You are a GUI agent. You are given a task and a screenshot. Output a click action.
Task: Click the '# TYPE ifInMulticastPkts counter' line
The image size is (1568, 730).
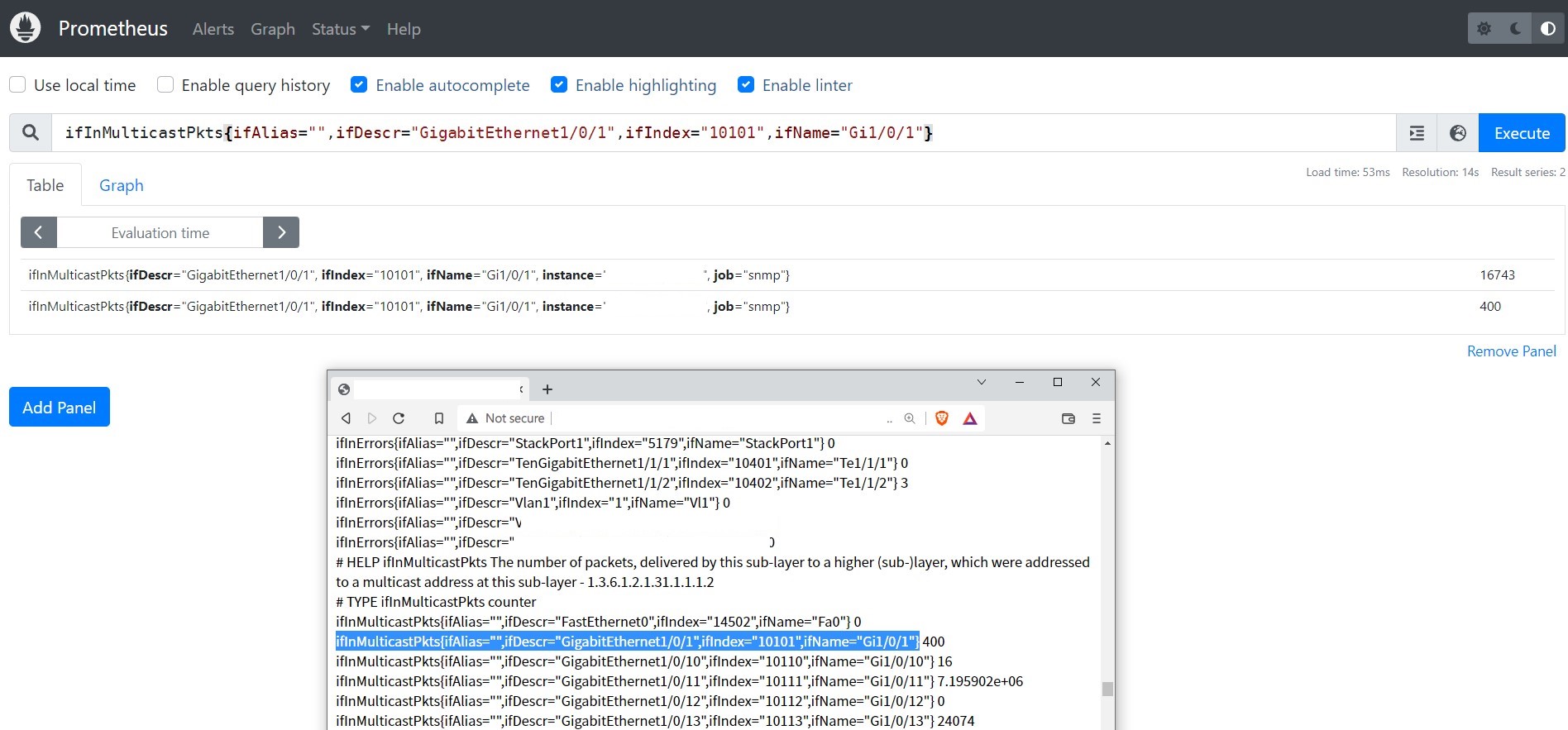436,602
